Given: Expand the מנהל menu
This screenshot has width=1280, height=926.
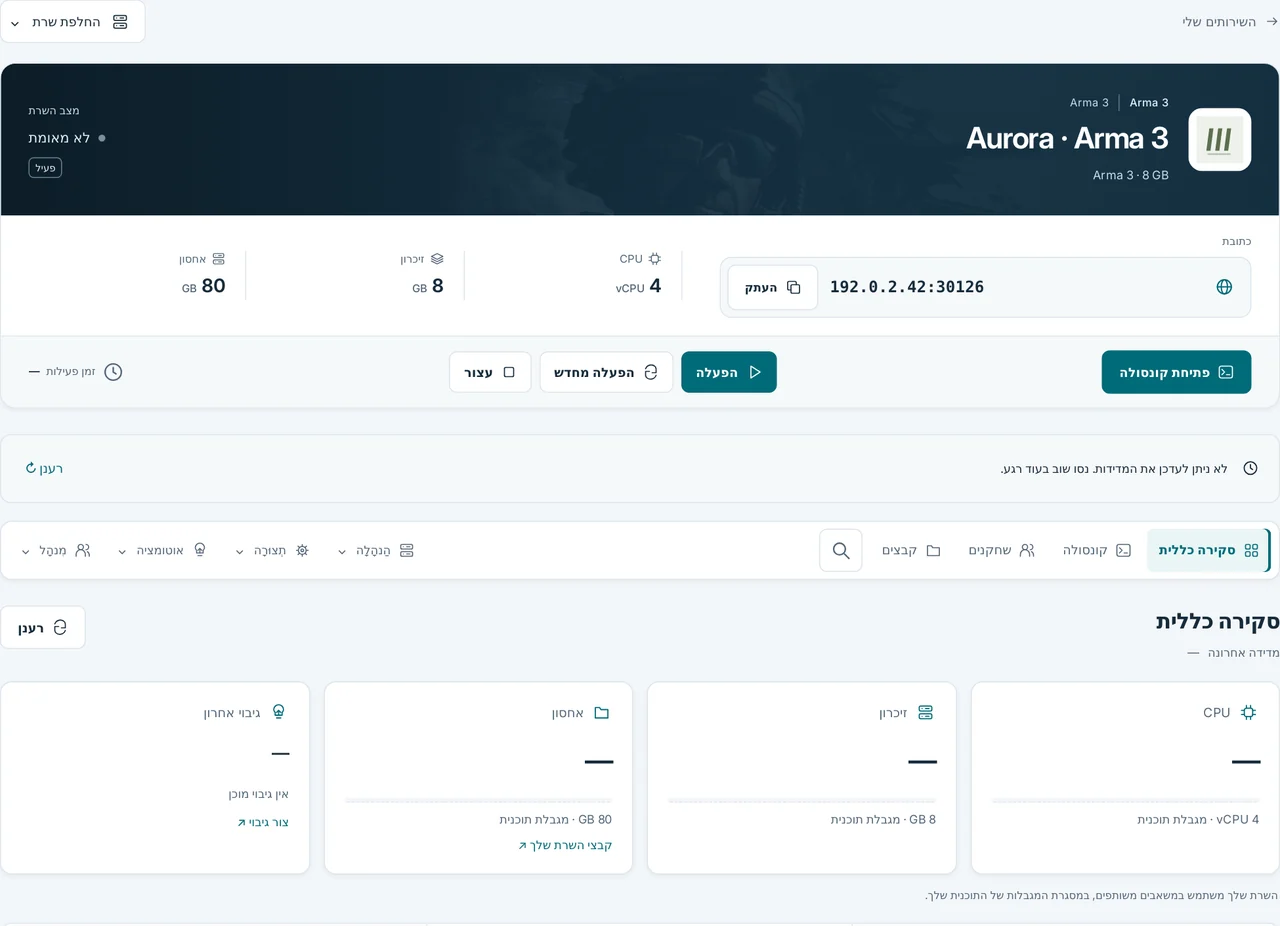Looking at the screenshot, I should [56, 550].
